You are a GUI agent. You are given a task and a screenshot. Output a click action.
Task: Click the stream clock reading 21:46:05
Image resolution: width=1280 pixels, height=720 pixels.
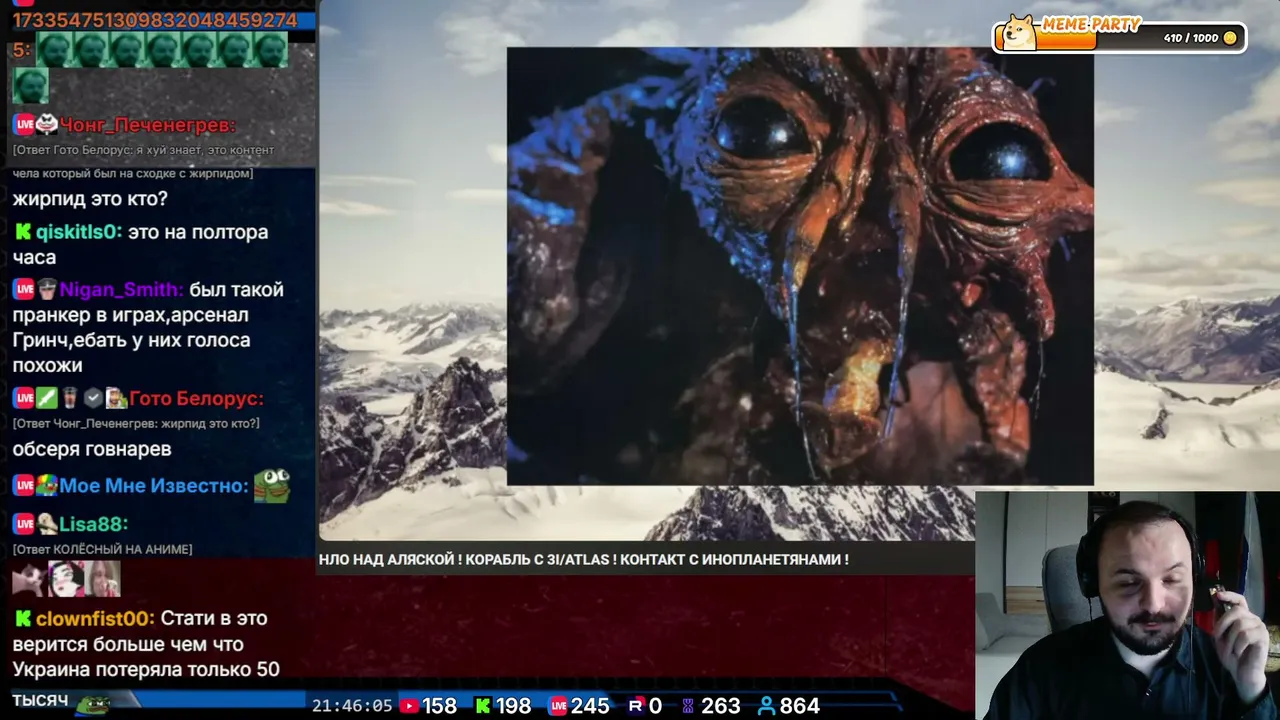352,706
